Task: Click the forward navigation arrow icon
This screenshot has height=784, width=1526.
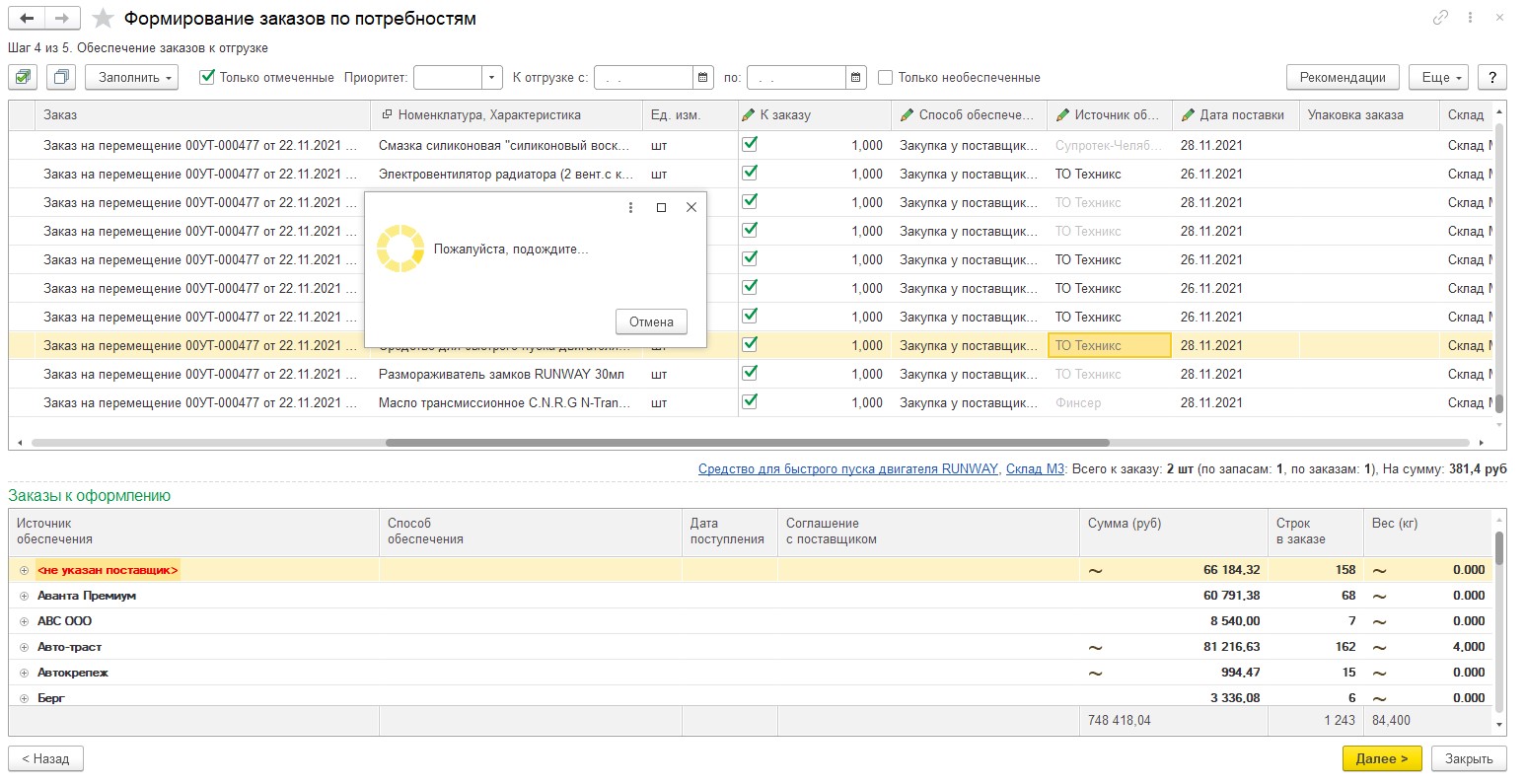Action: coord(61,19)
